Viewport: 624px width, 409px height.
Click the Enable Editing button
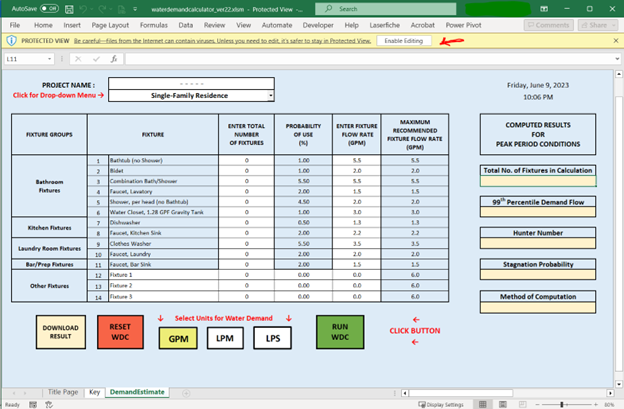click(x=404, y=40)
